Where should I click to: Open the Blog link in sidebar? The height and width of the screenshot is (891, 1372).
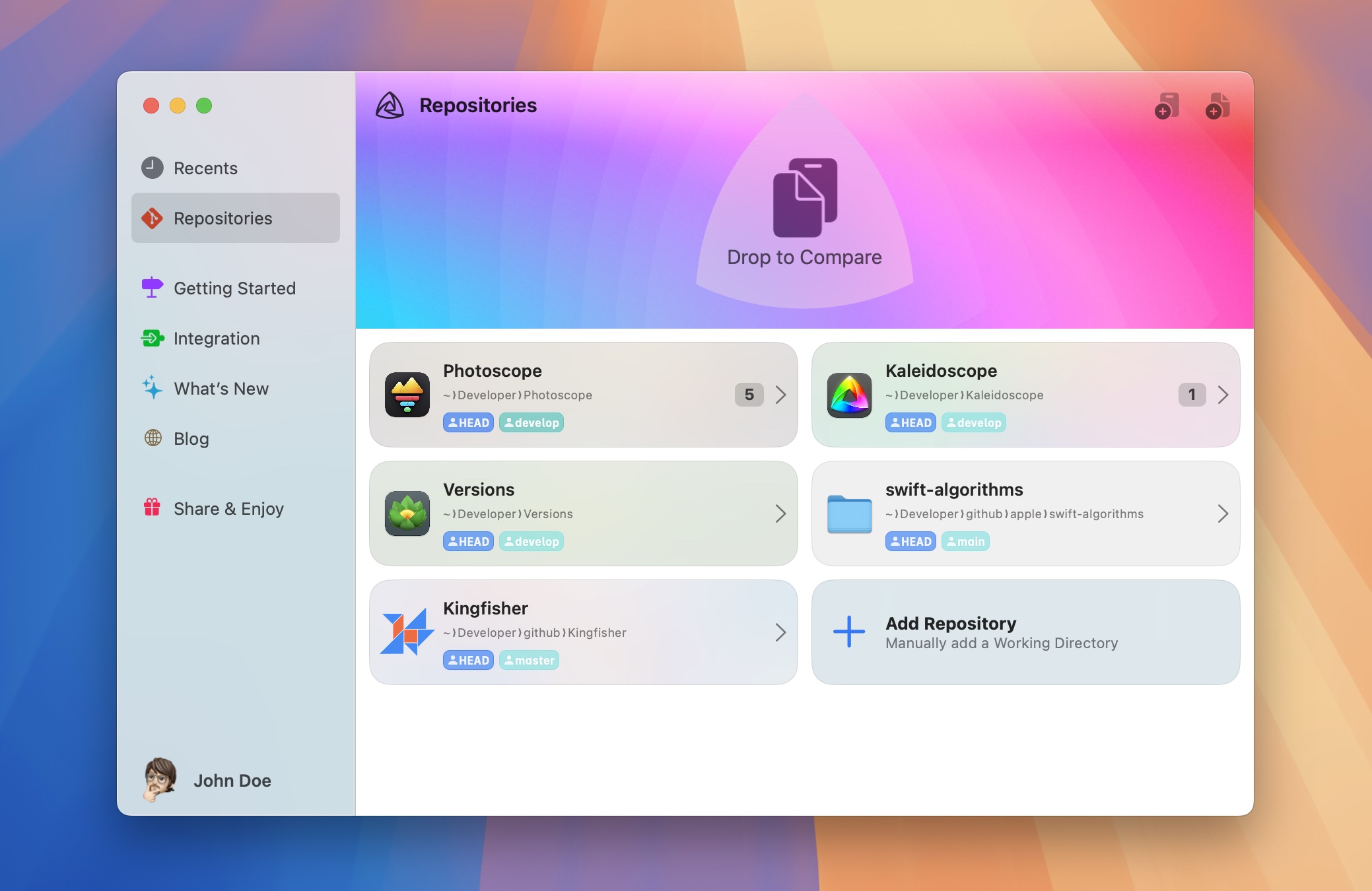[x=235, y=438]
